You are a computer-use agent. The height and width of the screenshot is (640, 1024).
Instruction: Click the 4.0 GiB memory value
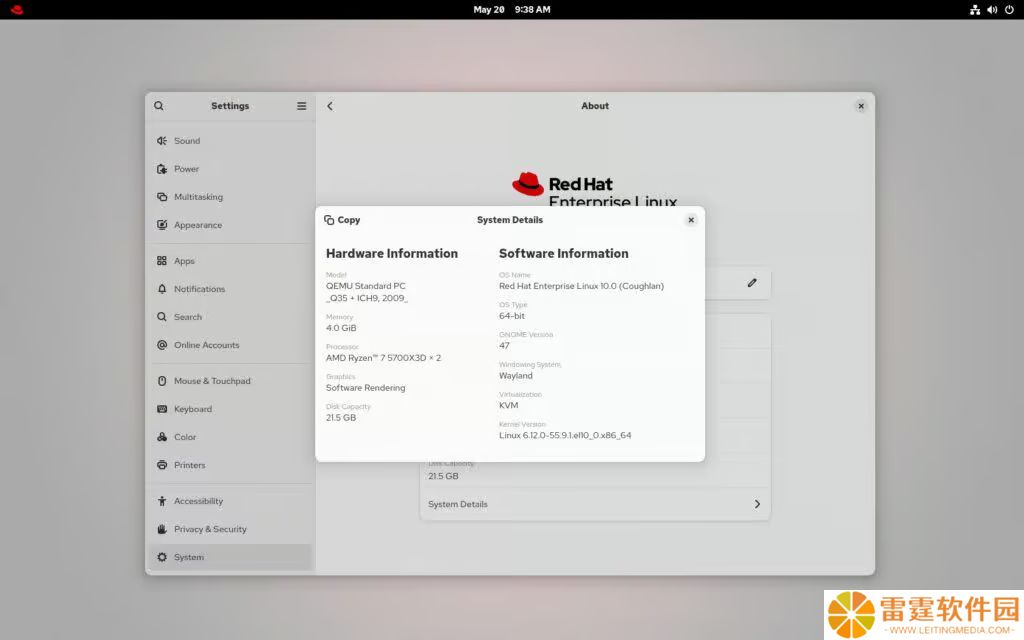pyautogui.click(x=341, y=328)
